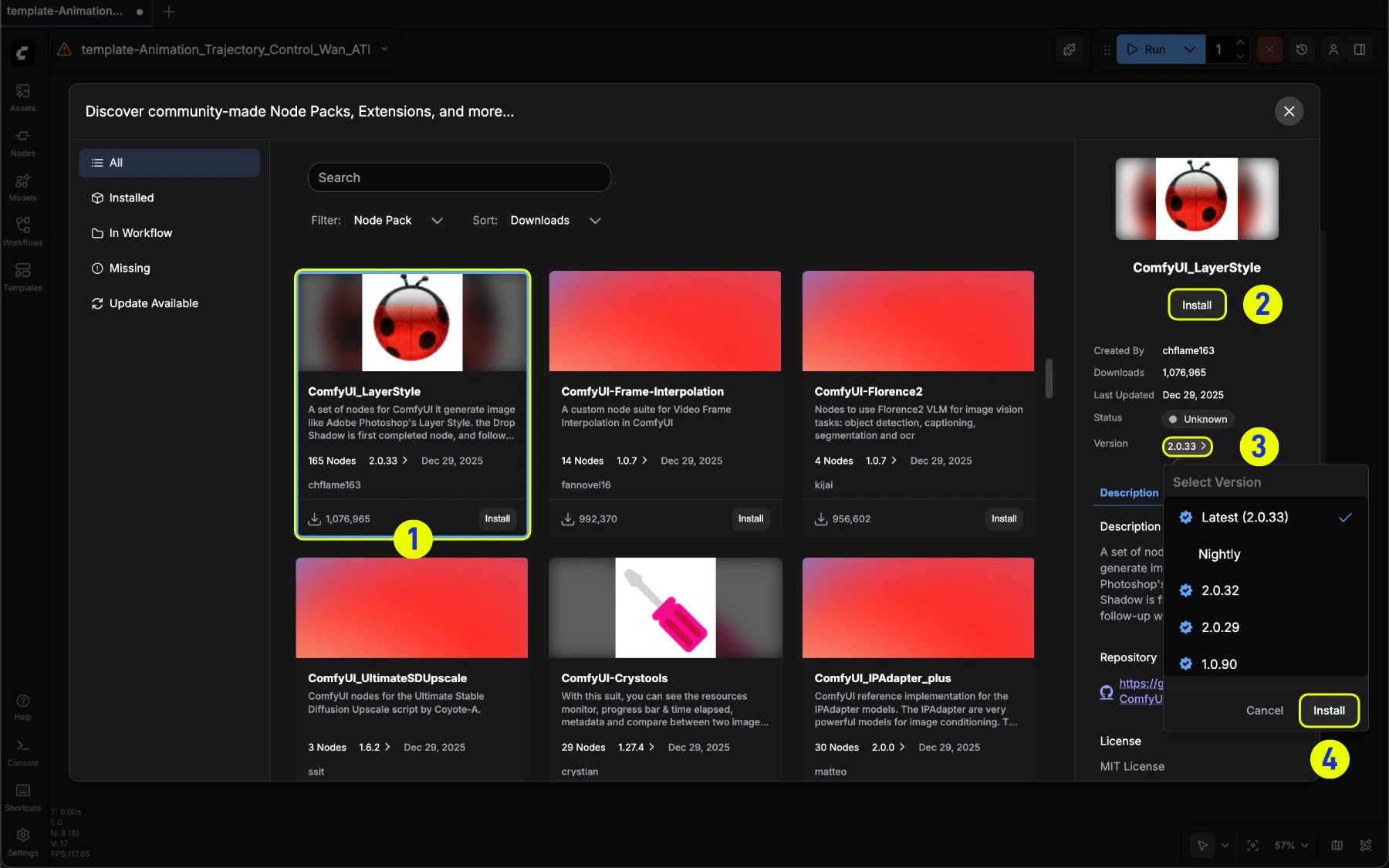
Task: Click the node pack list scrollbar
Action: 1049,379
